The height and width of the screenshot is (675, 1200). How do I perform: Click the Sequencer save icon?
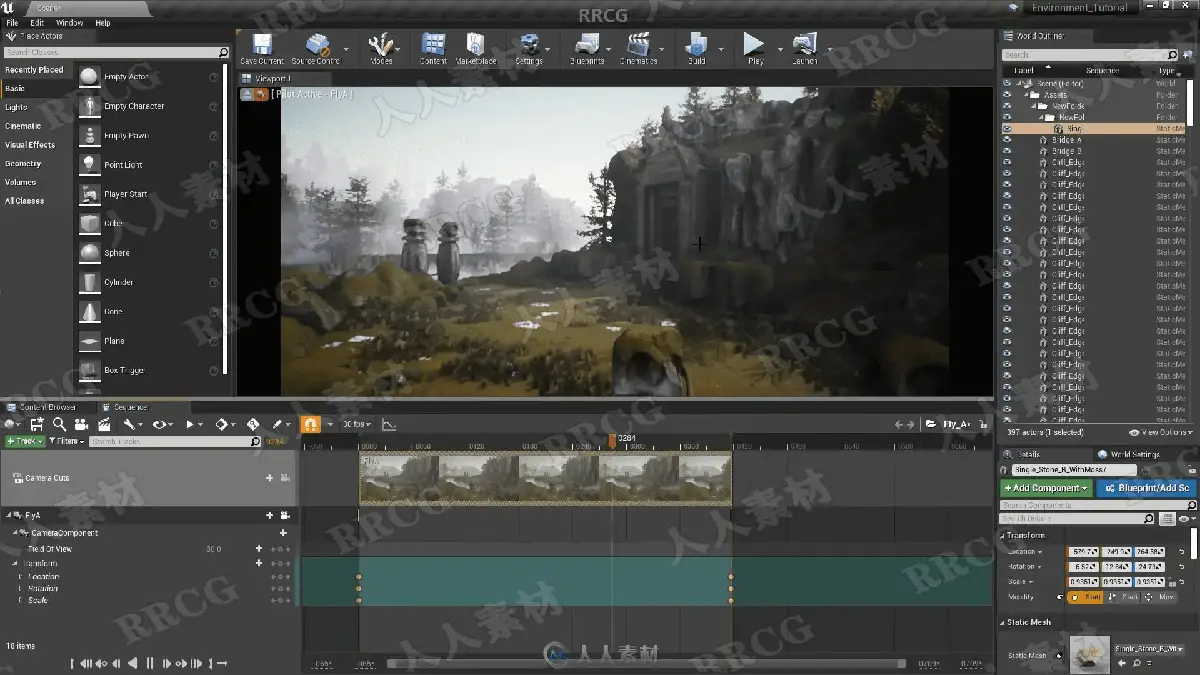coord(37,424)
